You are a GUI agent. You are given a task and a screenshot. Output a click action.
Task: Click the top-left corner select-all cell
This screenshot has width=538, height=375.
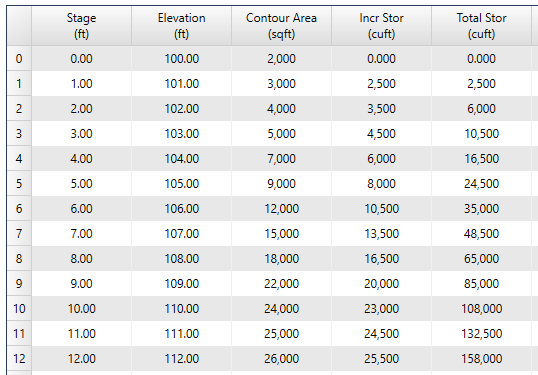pos(19,26)
